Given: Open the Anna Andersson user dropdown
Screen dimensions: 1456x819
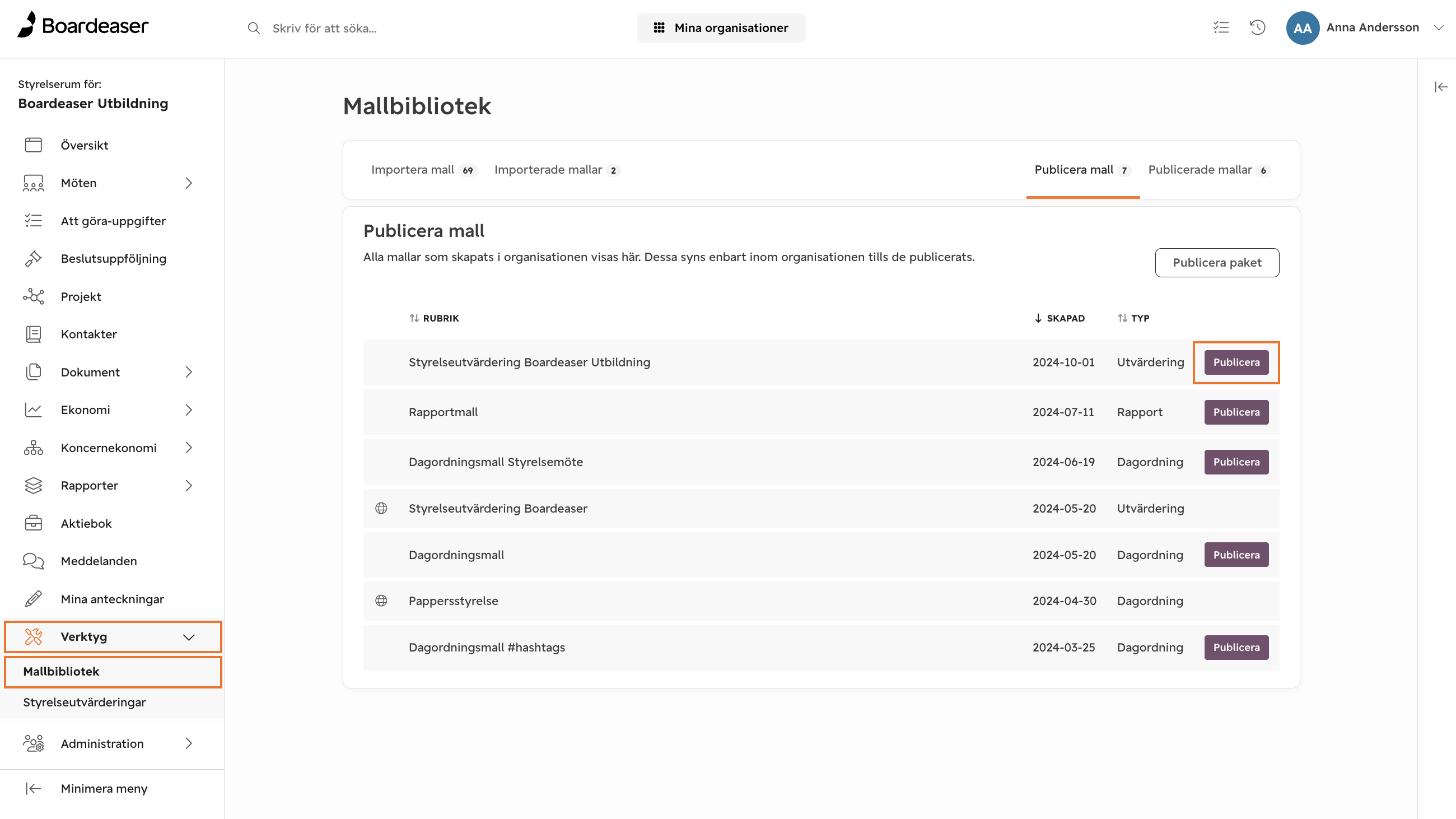Looking at the screenshot, I should [1439, 27].
